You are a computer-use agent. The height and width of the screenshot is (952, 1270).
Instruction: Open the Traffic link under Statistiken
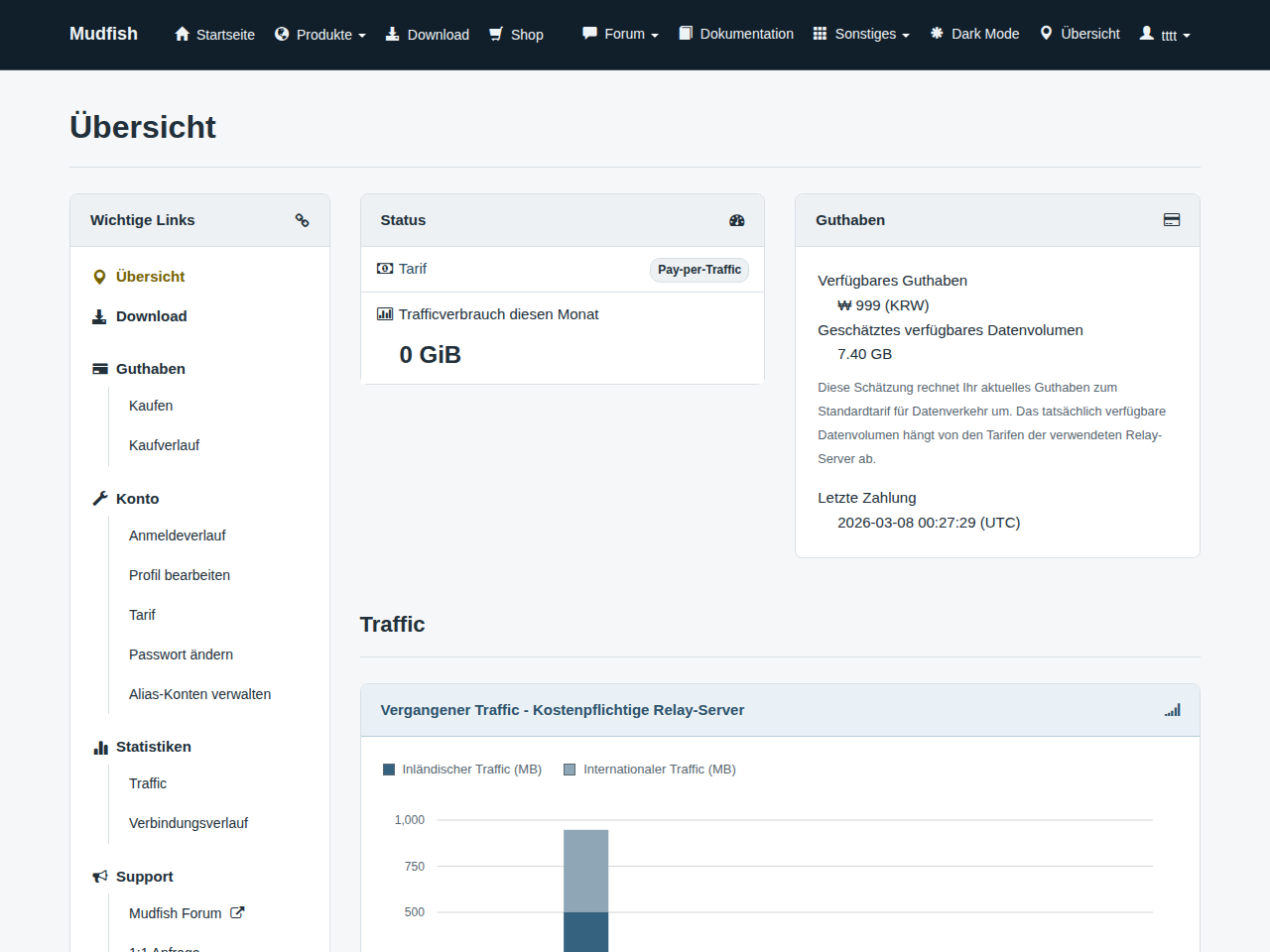click(148, 783)
